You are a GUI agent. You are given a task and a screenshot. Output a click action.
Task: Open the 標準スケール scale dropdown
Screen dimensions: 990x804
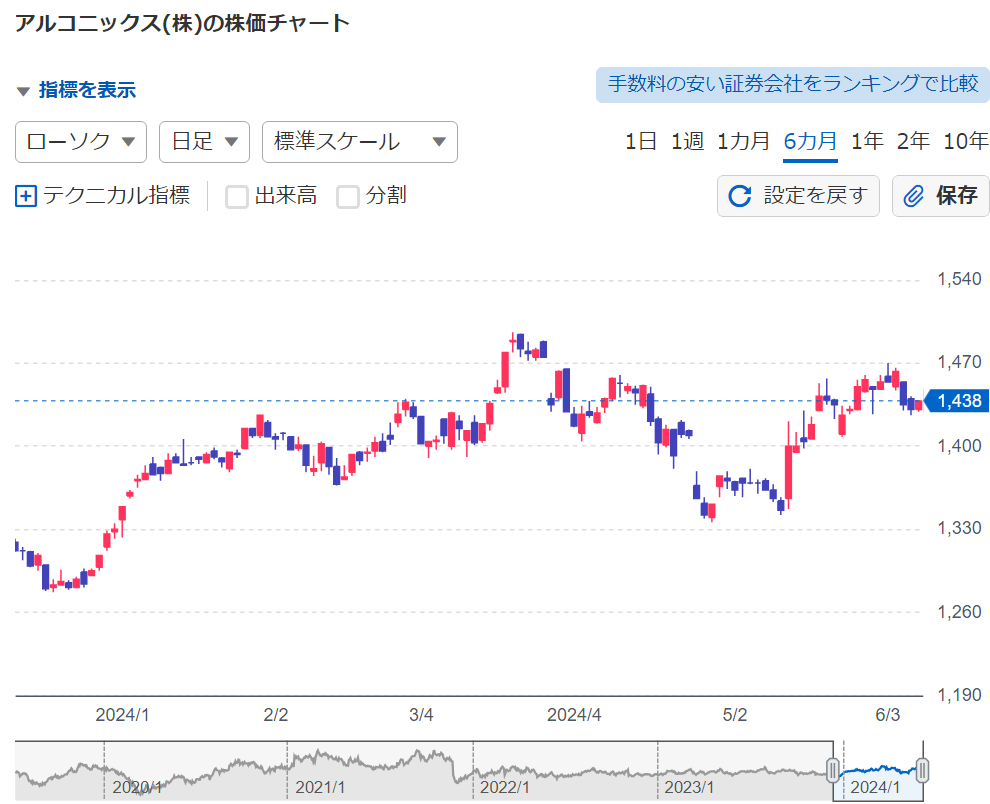click(x=360, y=142)
